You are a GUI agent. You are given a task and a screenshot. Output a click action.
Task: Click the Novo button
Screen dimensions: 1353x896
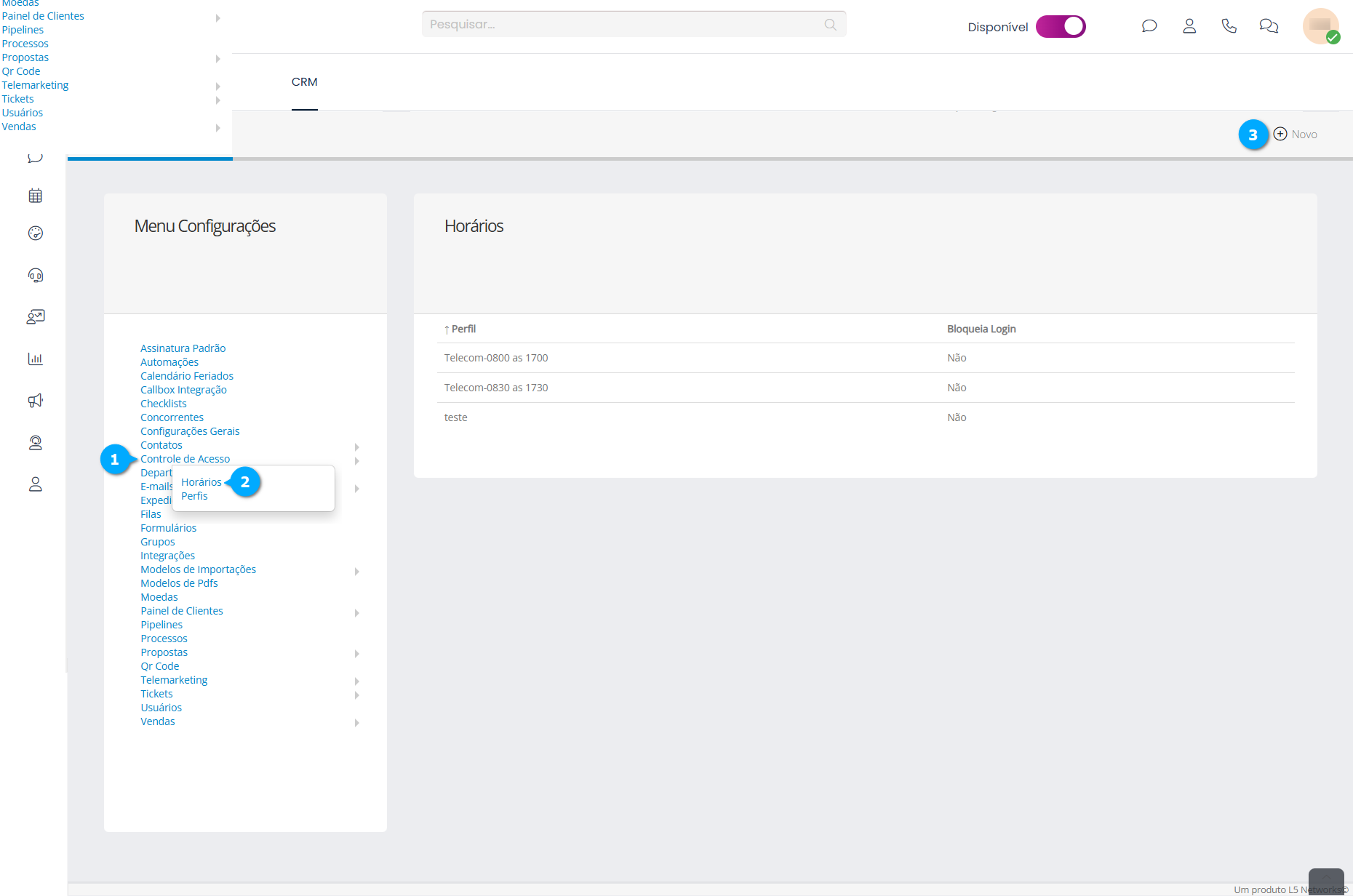(x=1296, y=135)
